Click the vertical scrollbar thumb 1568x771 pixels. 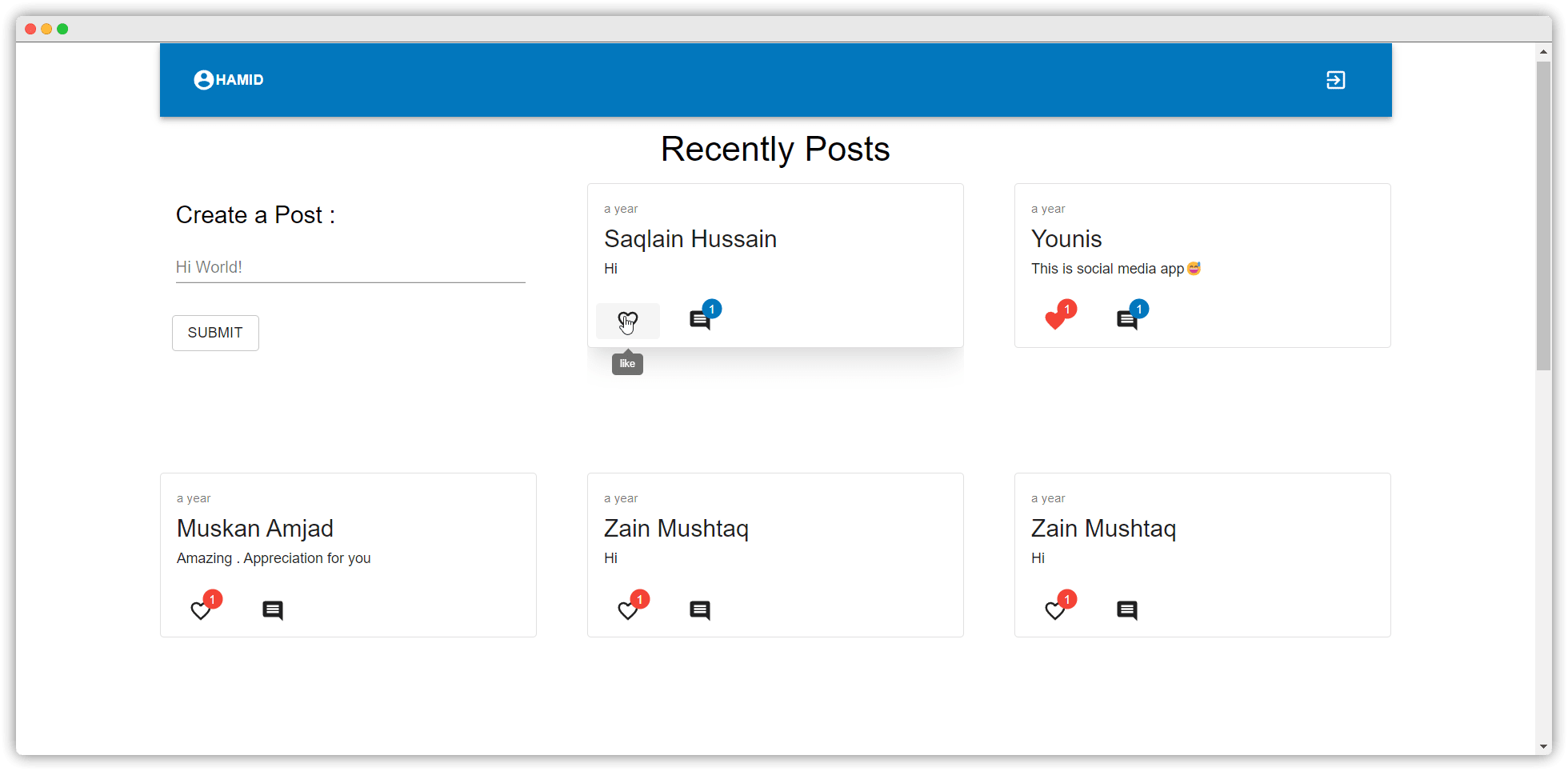[x=1543, y=216]
